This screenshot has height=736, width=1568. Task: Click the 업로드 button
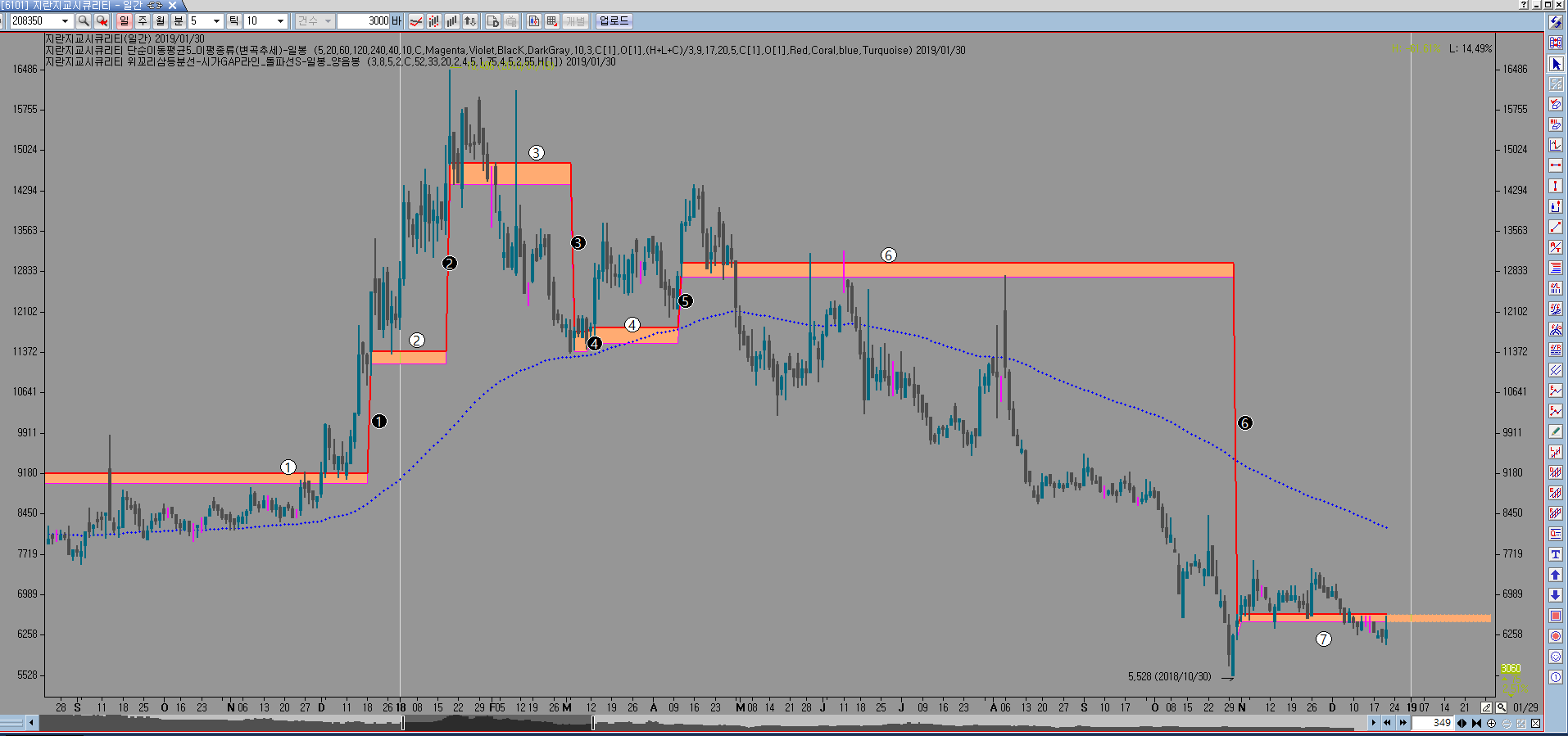(x=614, y=21)
